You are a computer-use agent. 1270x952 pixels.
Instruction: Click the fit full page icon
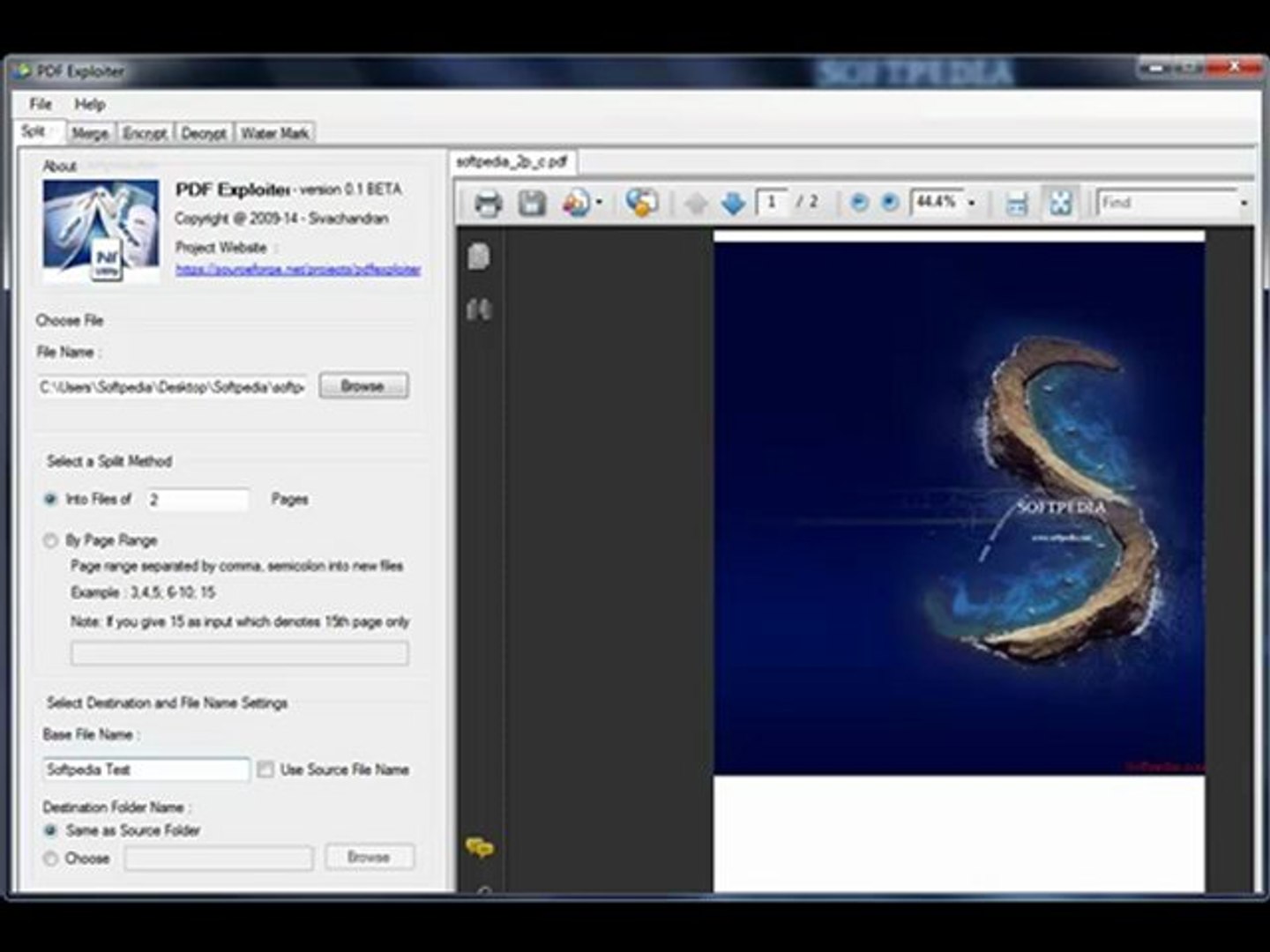[x=1060, y=204]
